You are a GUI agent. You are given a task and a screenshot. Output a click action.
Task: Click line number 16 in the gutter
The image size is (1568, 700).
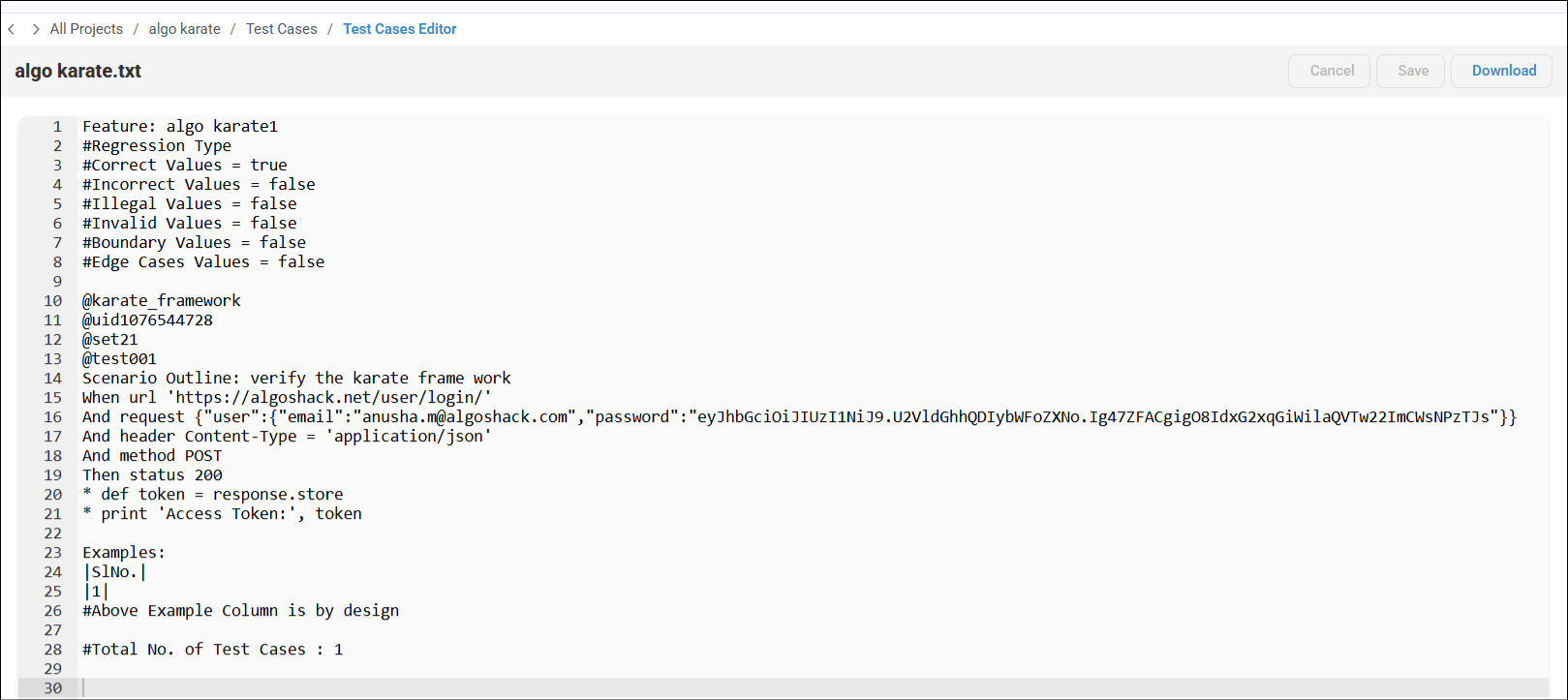(x=52, y=416)
